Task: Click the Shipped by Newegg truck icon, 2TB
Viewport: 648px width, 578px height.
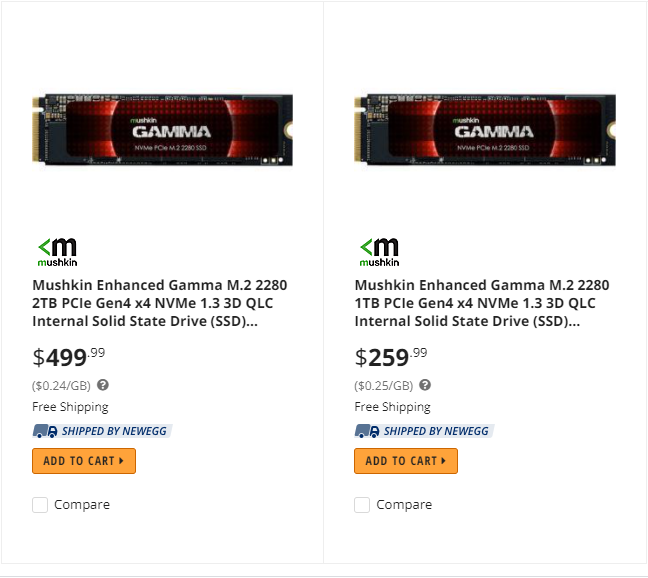Action: pos(45,431)
